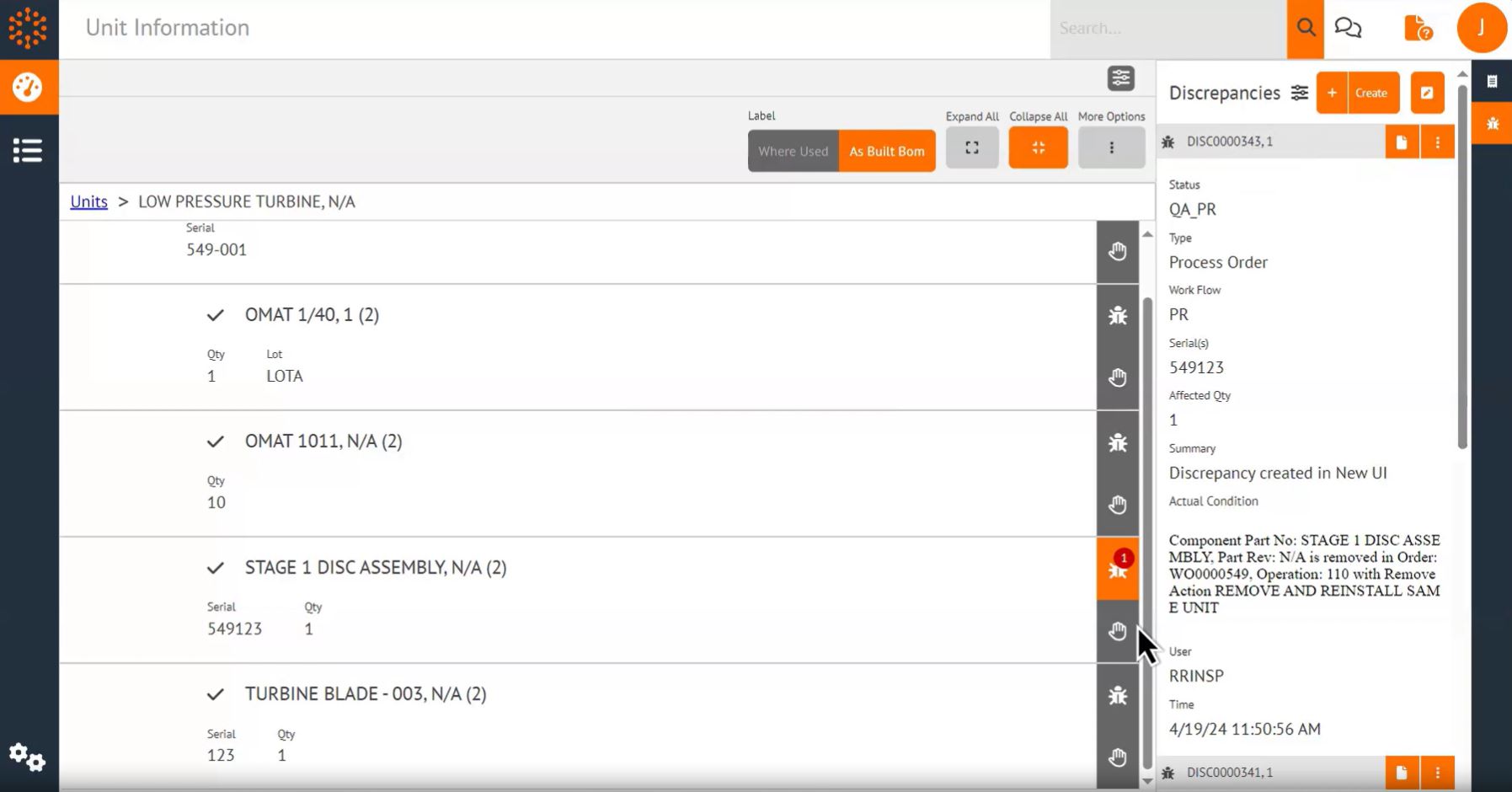Open the document icon for DISC0000343
This screenshot has height=792, width=1512.
click(x=1401, y=142)
